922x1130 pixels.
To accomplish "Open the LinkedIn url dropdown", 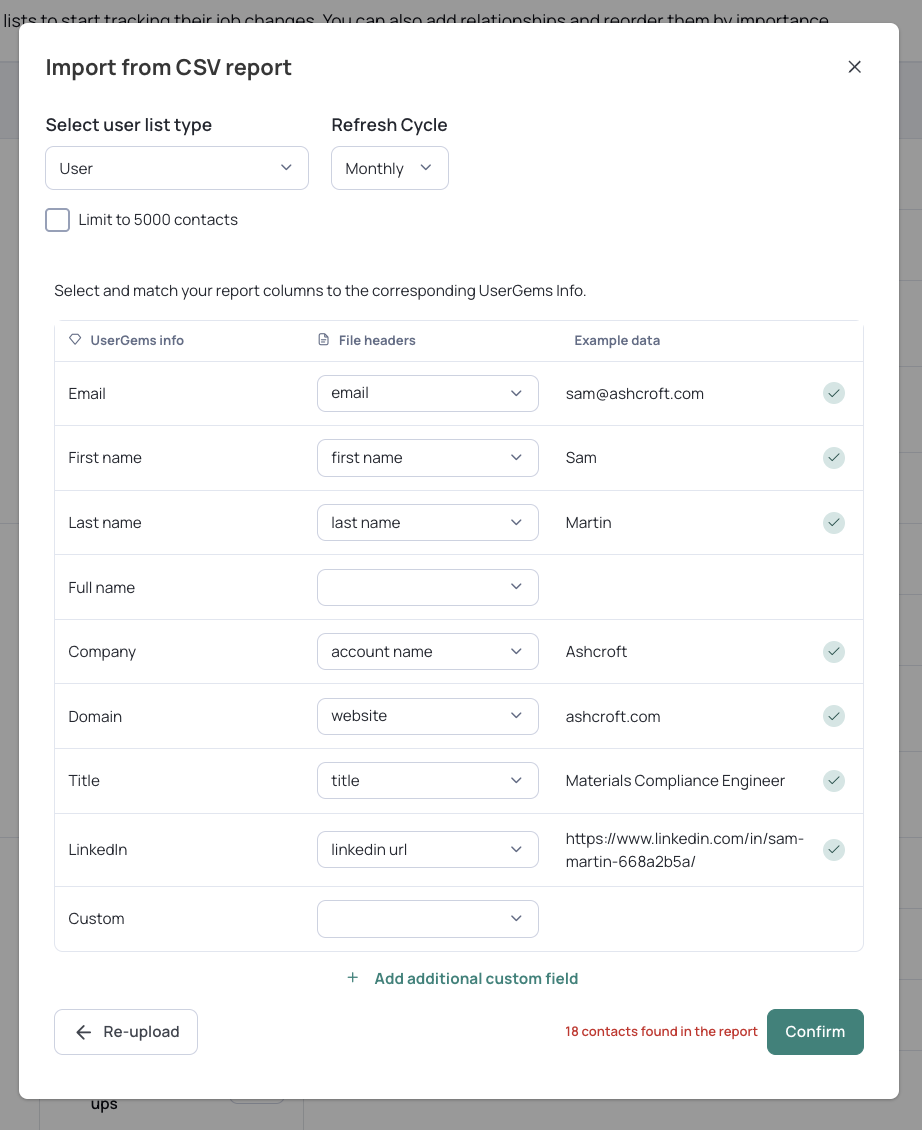I will [427, 850].
